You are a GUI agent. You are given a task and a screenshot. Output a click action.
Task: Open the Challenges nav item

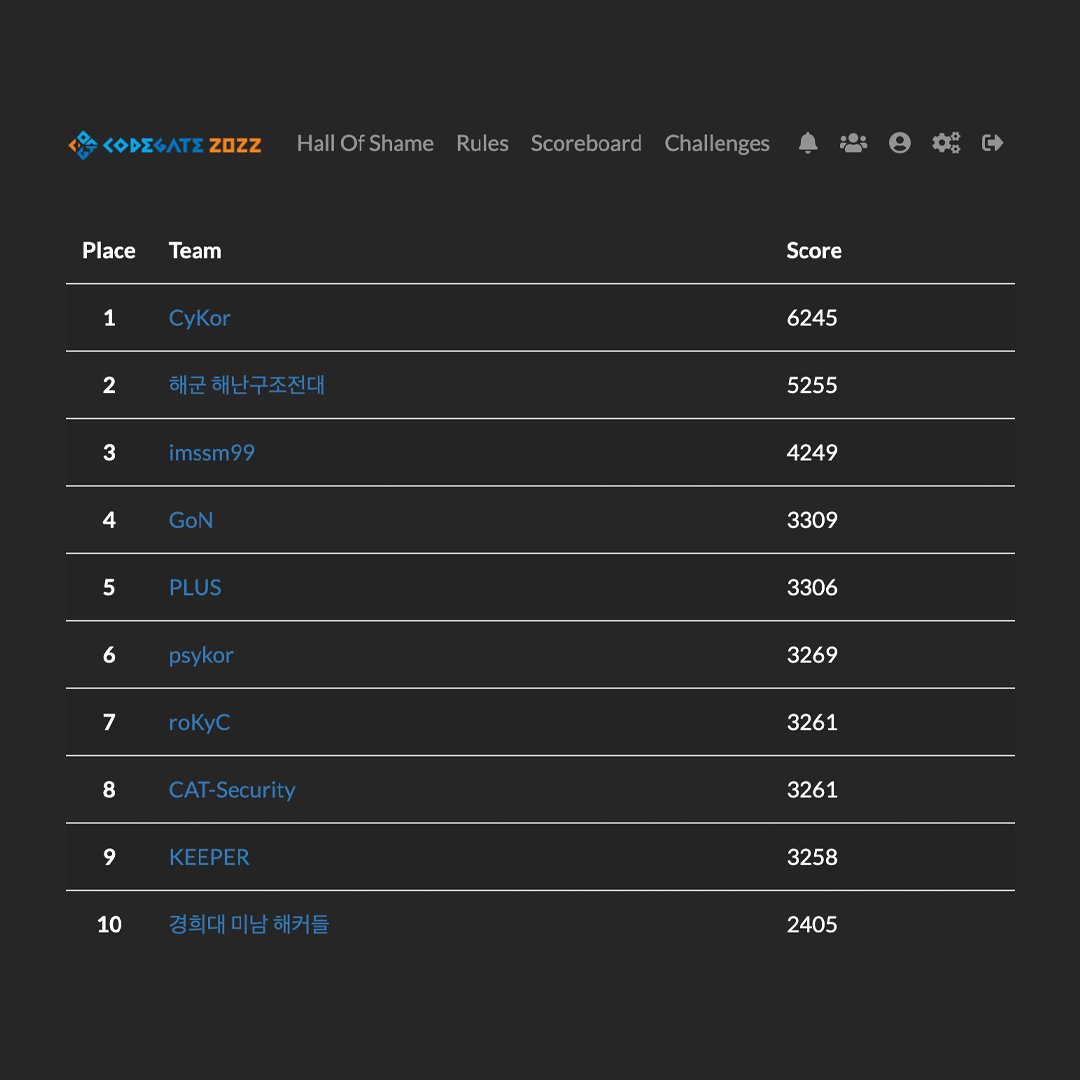(717, 143)
